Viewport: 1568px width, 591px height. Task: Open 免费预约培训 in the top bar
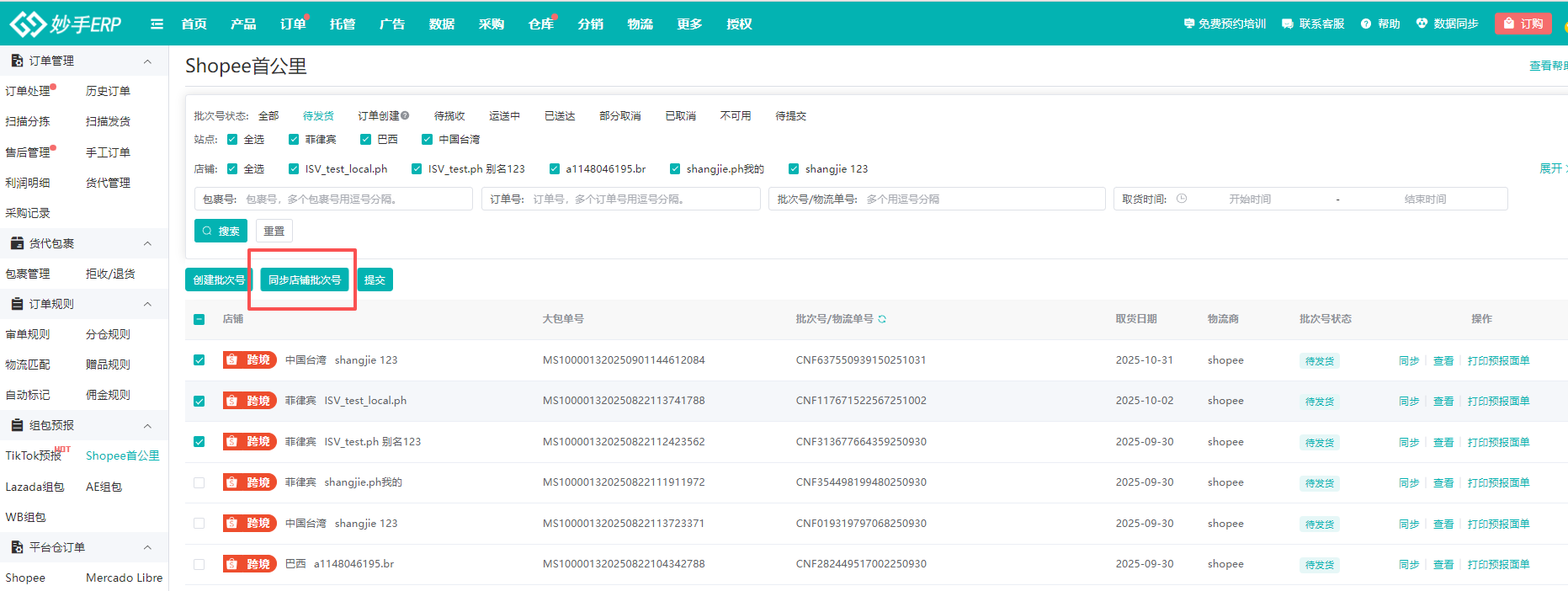(x=1225, y=24)
